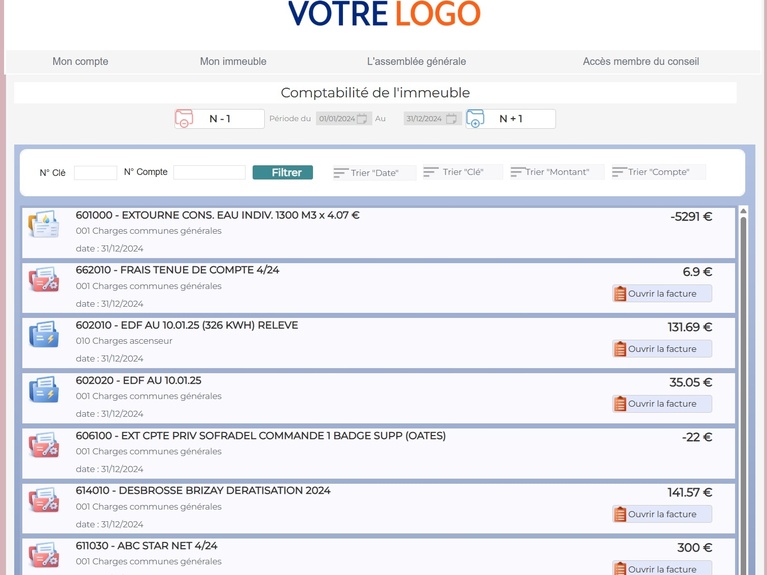Click the -22 € amount
This screenshot has width=767, height=575.
(x=697, y=437)
